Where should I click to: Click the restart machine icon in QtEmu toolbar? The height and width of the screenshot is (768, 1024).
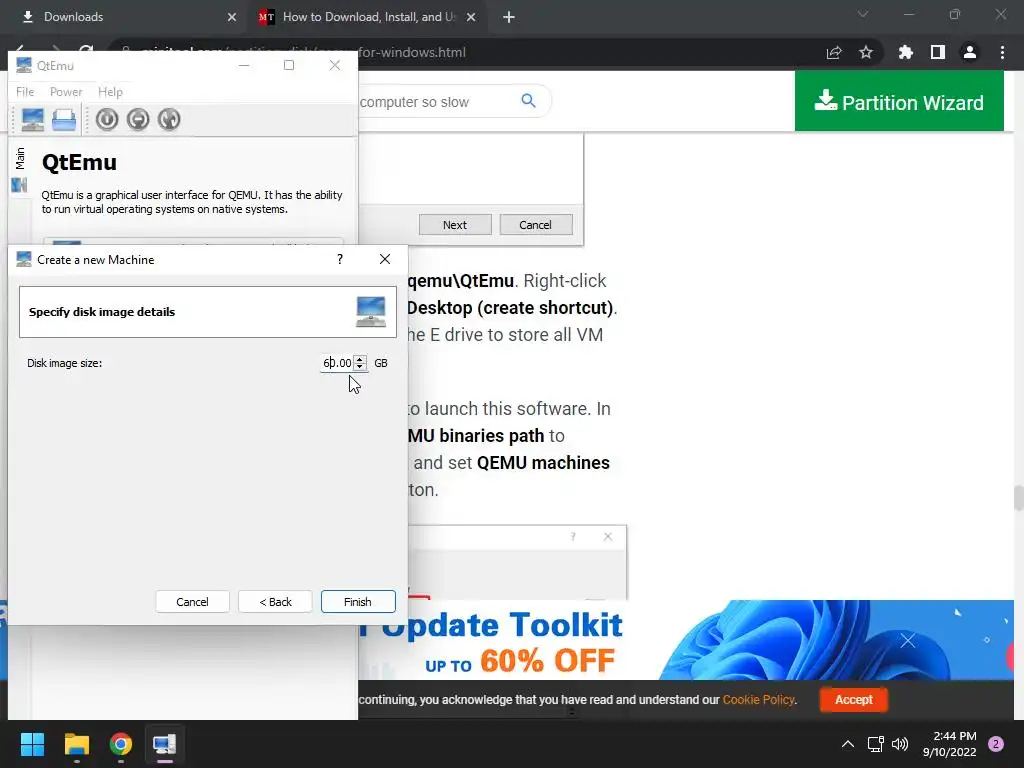point(168,120)
